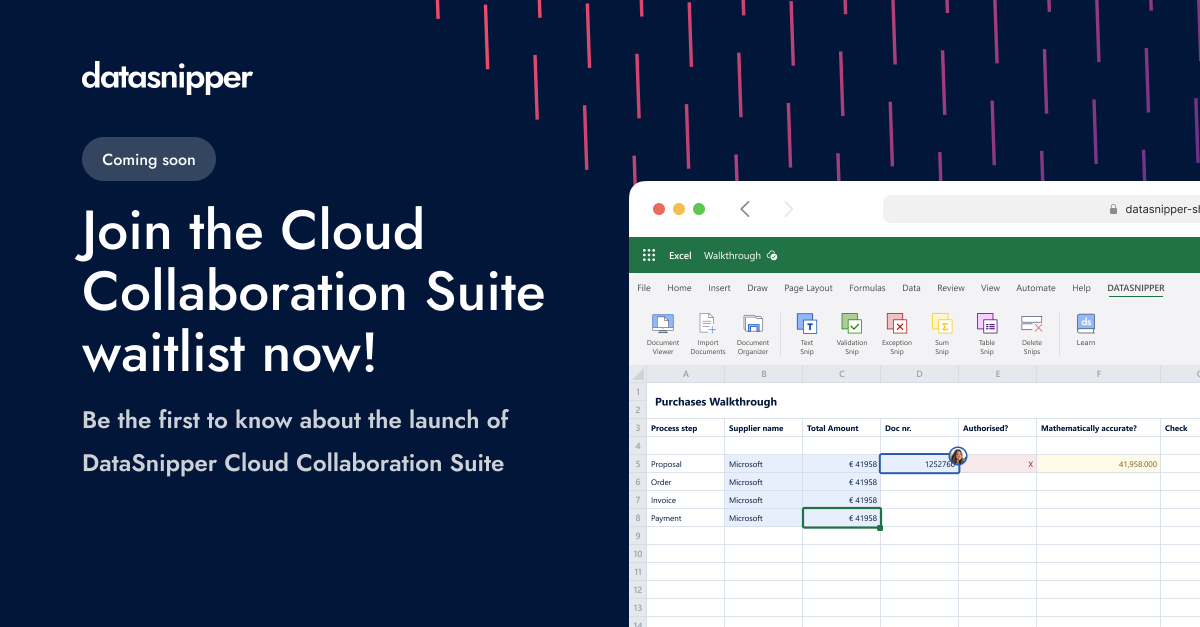Open the Page Layout tab
Viewport: 1200px width, 627px height.
click(x=808, y=288)
